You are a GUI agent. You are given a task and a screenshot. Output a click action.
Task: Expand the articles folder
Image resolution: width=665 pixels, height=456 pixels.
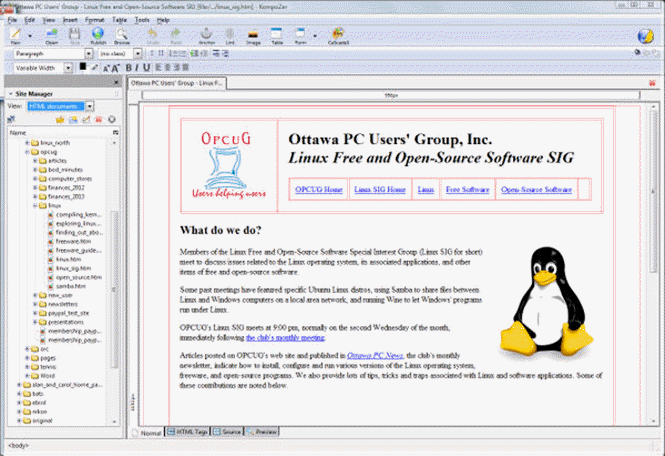(35, 161)
